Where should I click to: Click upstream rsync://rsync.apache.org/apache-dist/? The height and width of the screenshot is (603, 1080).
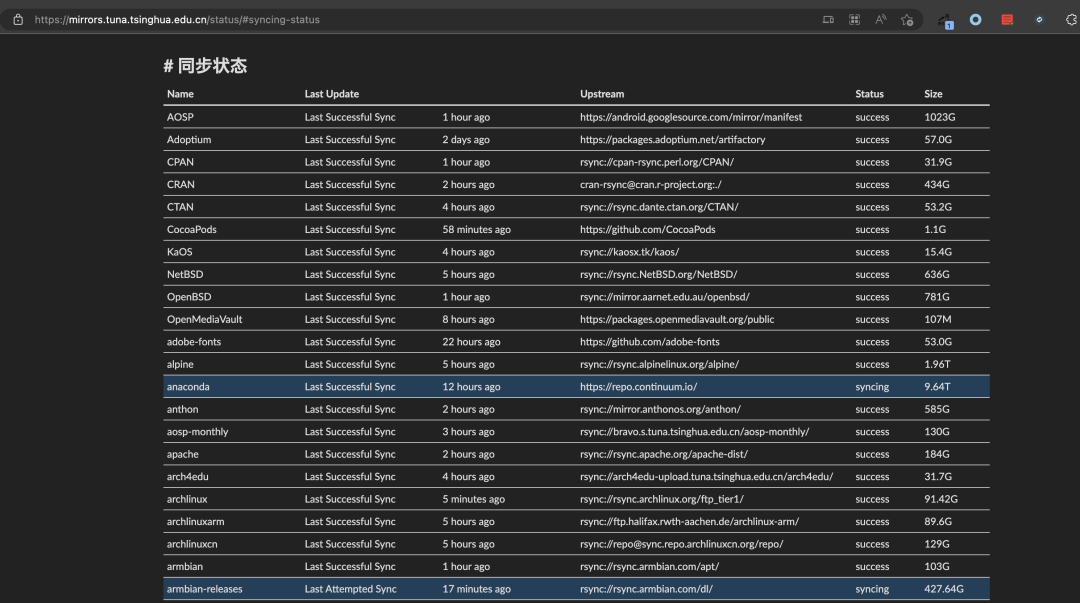tap(664, 454)
